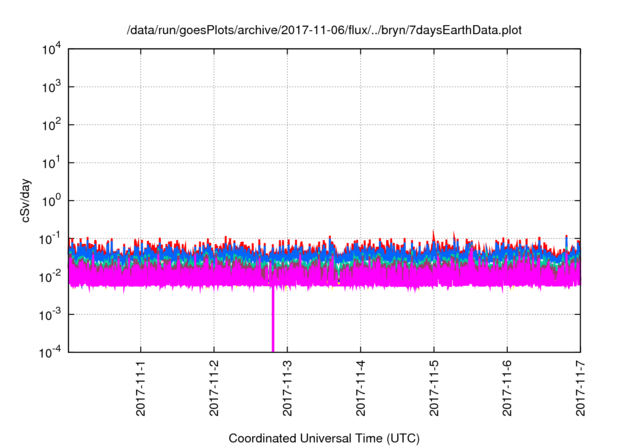Image resolution: width=640 pixels, height=448 pixels.
Task: Click the 10^3 y-axis tick label
Action: pos(52,87)
